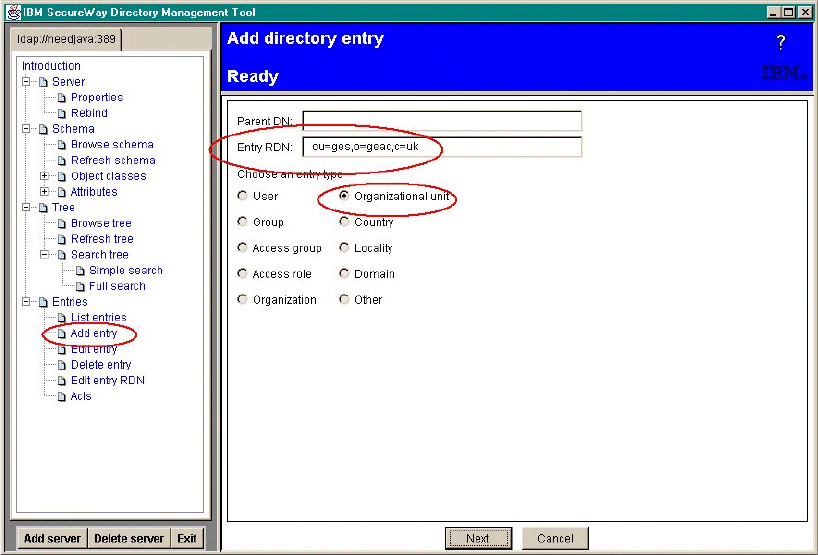Click the page icon beside Search tree

pyautogui.click(x=62, y=255)
